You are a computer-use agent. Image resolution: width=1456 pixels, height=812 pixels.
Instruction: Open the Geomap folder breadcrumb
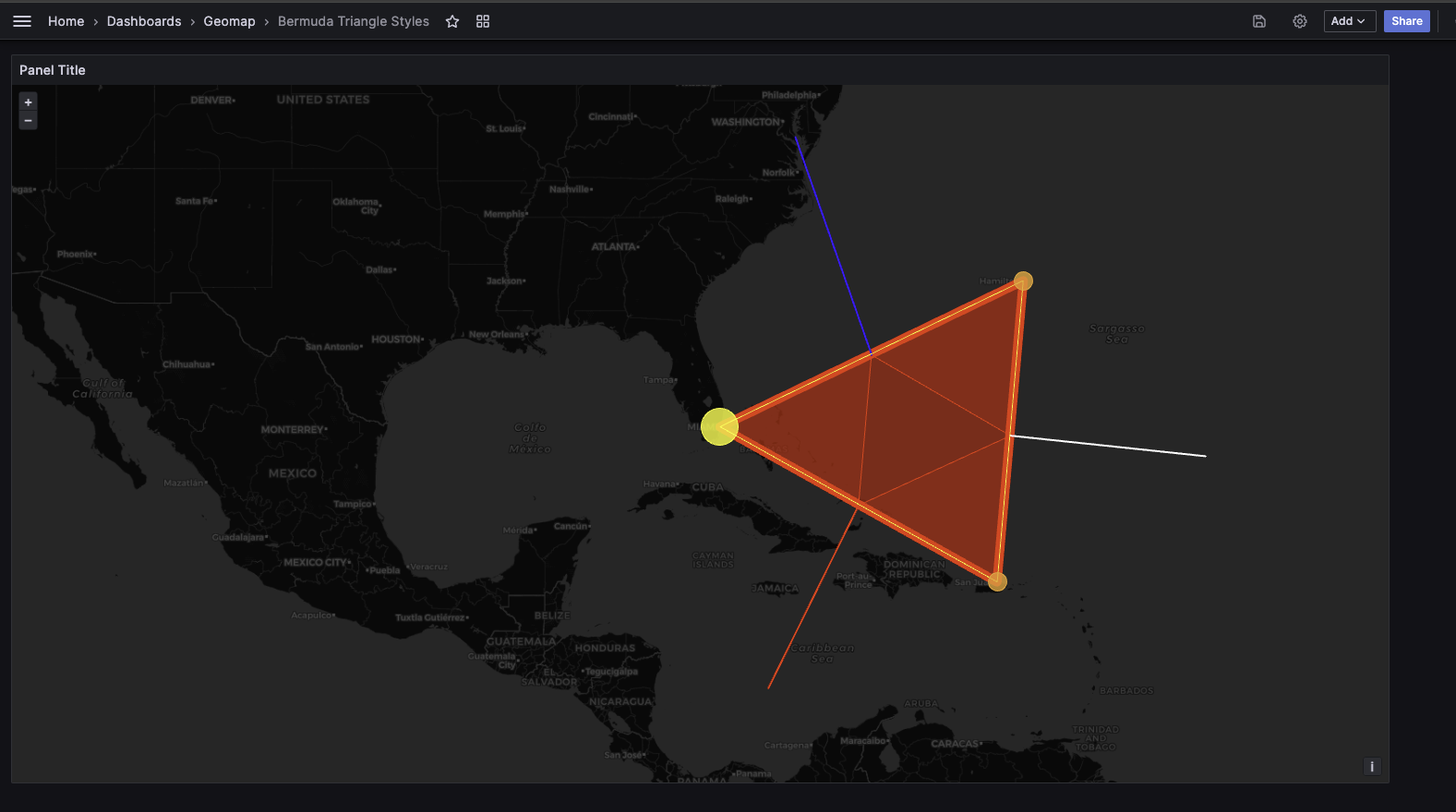229,21
